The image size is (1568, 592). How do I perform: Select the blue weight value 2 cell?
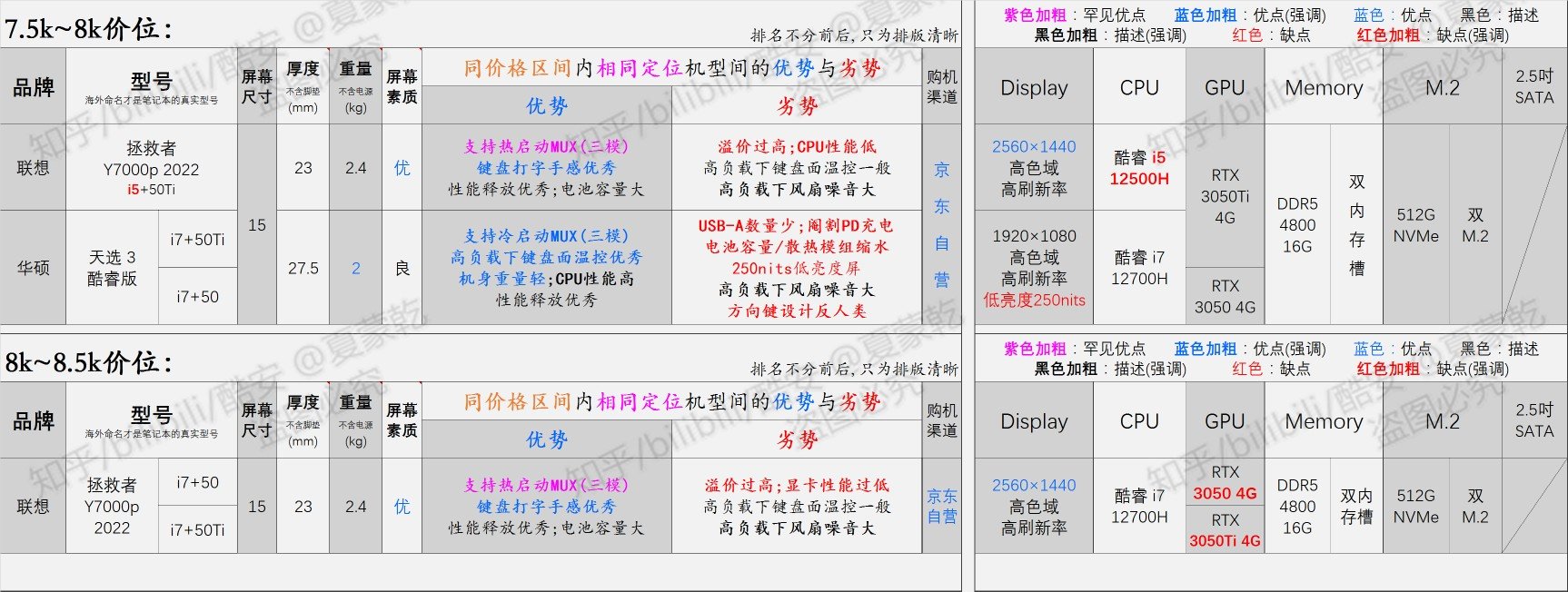356,268
